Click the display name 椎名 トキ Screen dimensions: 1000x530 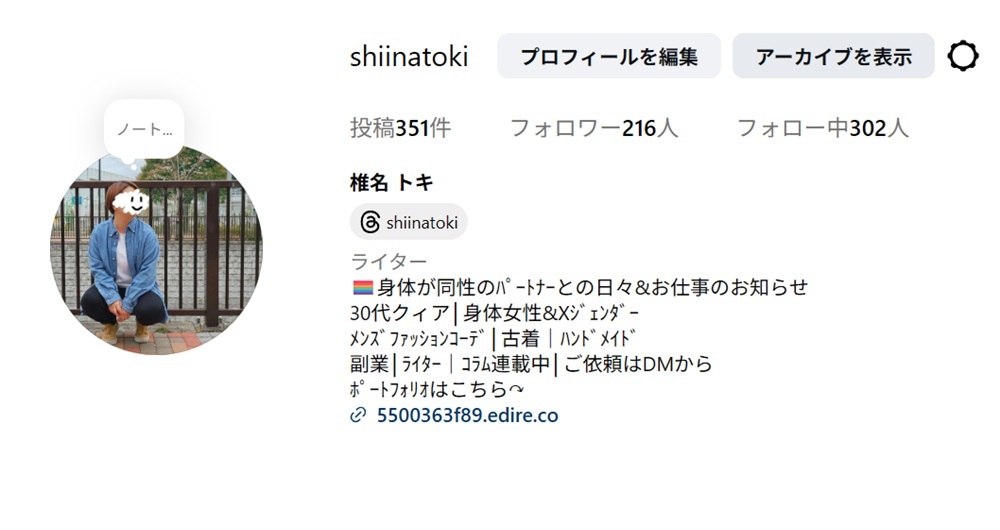(x=392, y=183)
